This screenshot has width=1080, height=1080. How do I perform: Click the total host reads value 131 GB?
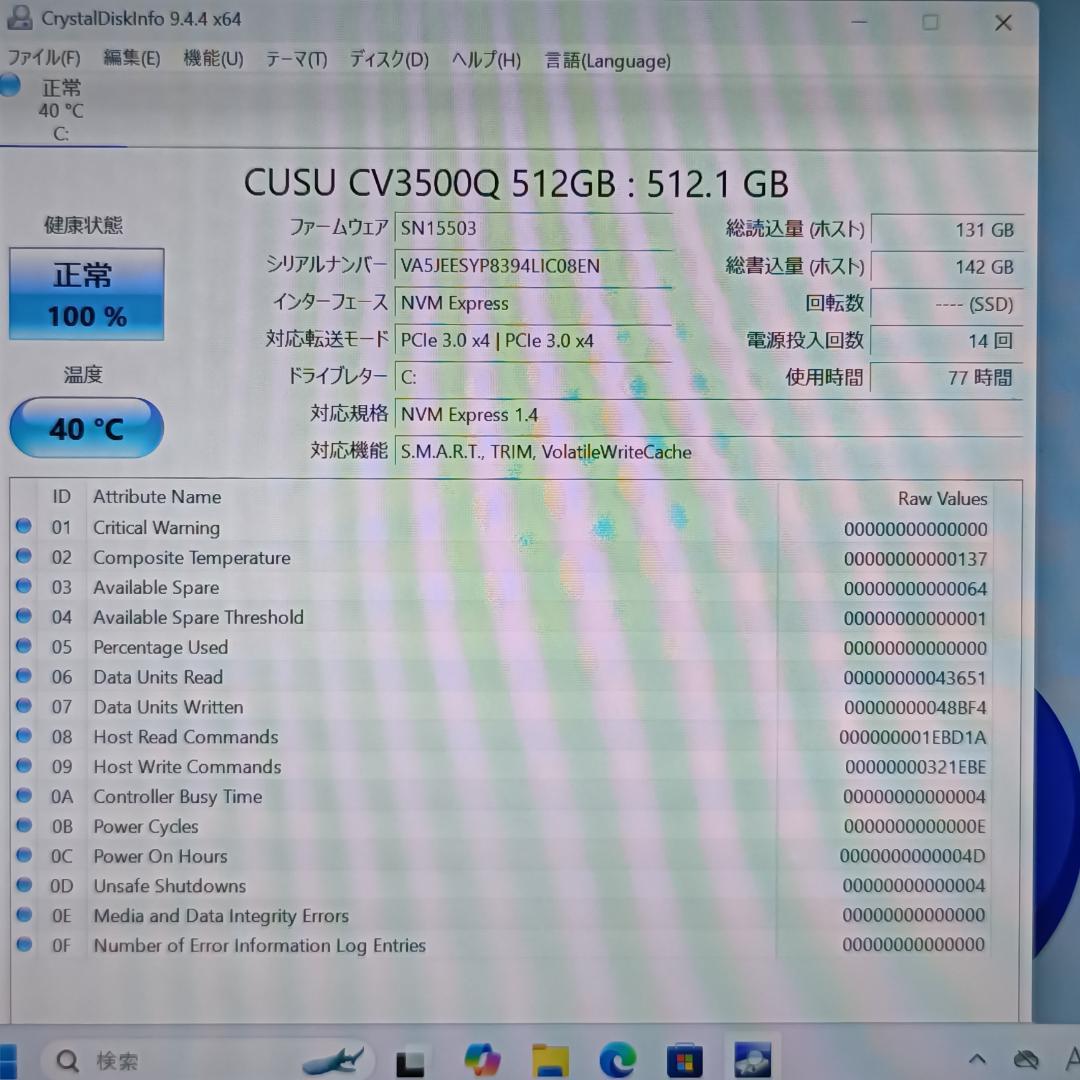[x=947, y=229]
